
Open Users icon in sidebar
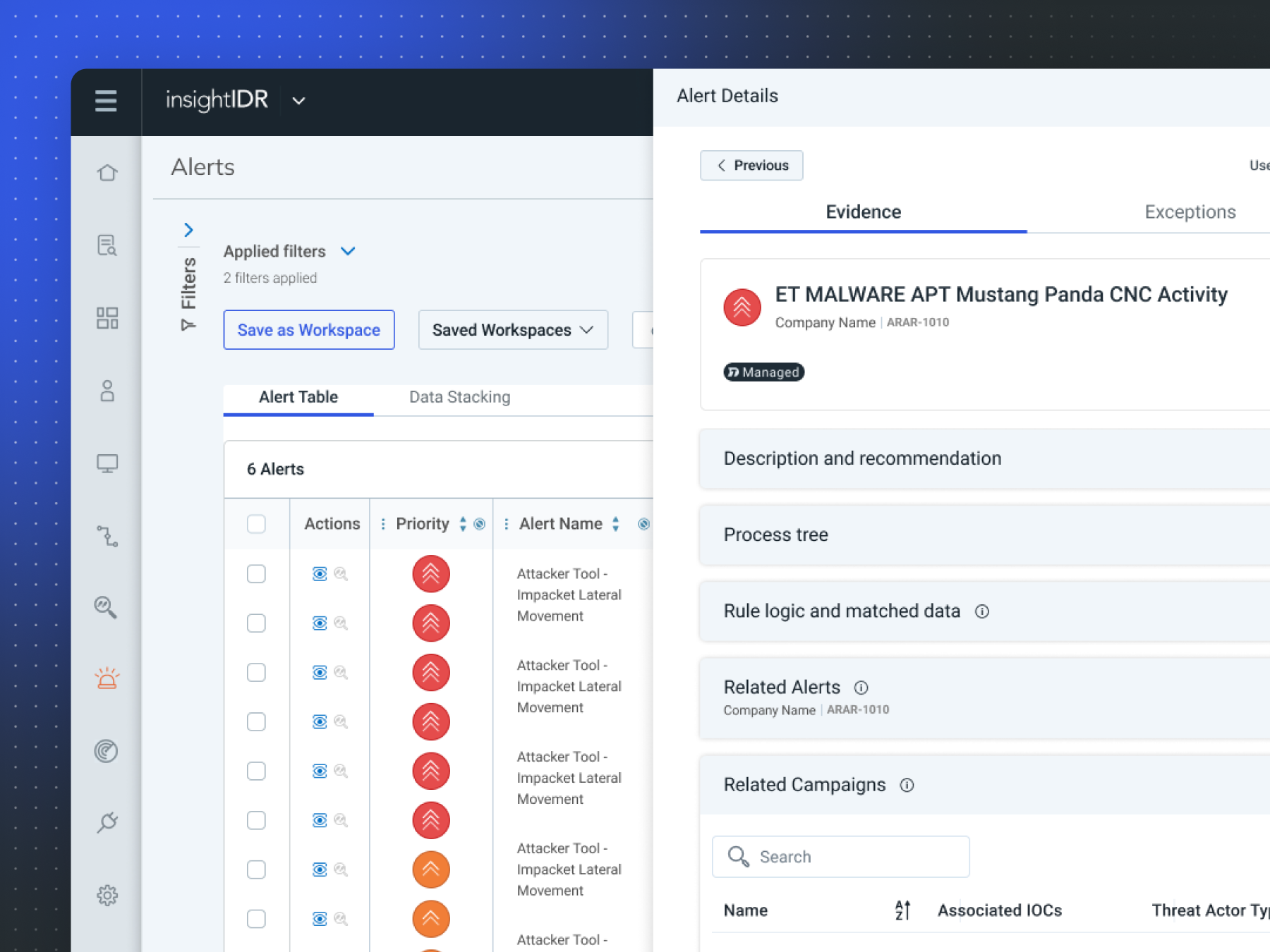(x=107, y=391)
